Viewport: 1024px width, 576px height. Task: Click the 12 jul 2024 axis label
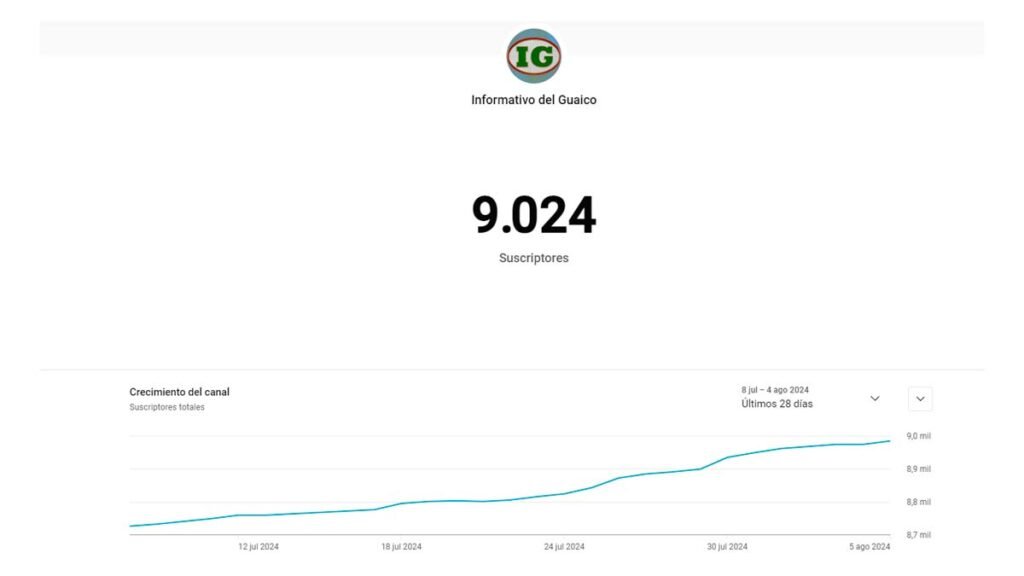coord(258,547)
